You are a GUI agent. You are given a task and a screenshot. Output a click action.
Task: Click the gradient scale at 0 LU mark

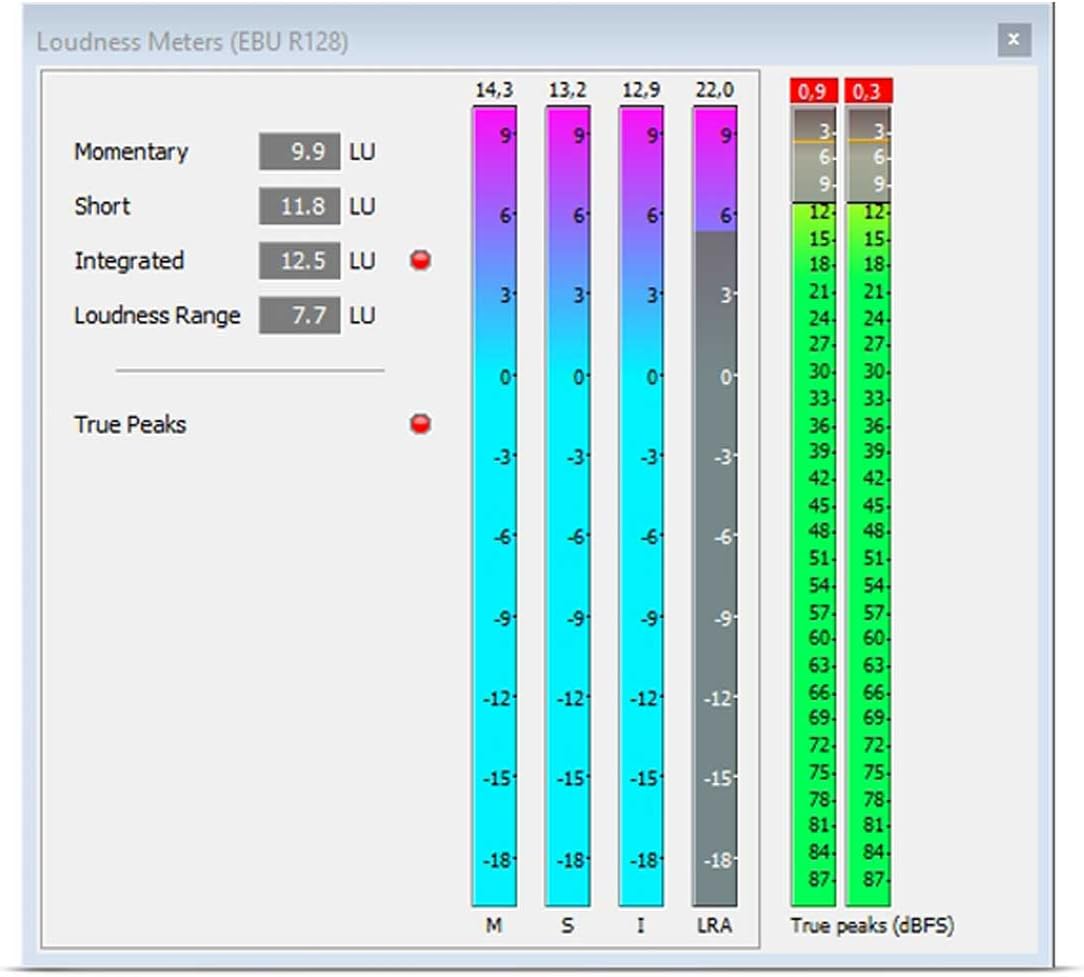point(492,377)
